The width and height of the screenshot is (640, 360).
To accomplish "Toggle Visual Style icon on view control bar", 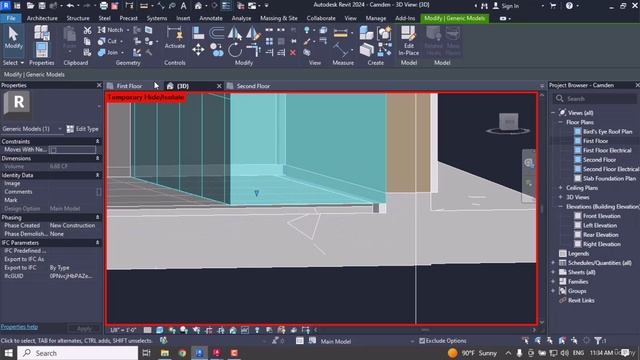I will (160, 330).
